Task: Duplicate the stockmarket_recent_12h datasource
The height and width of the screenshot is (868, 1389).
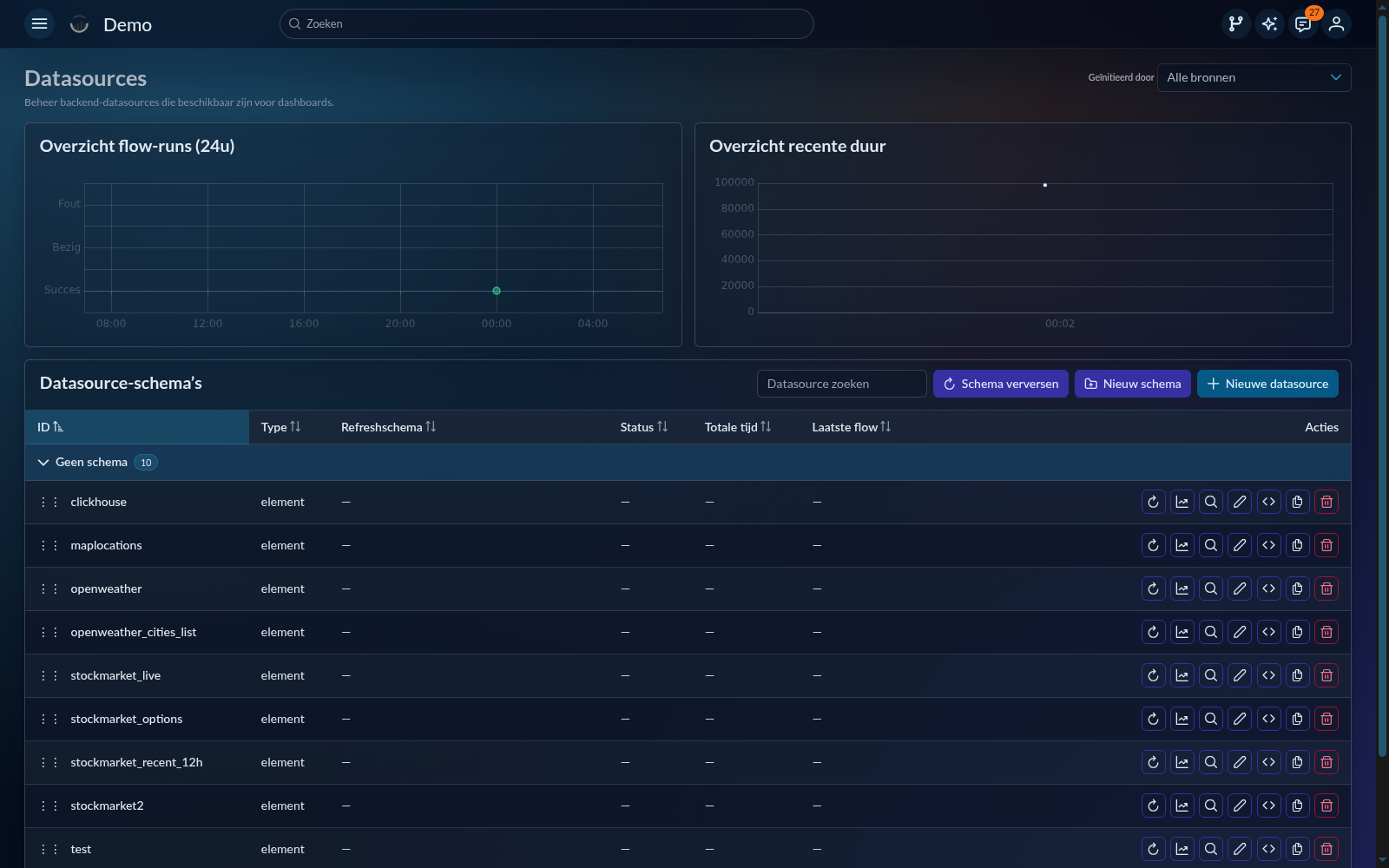Action: point(1298,762)
